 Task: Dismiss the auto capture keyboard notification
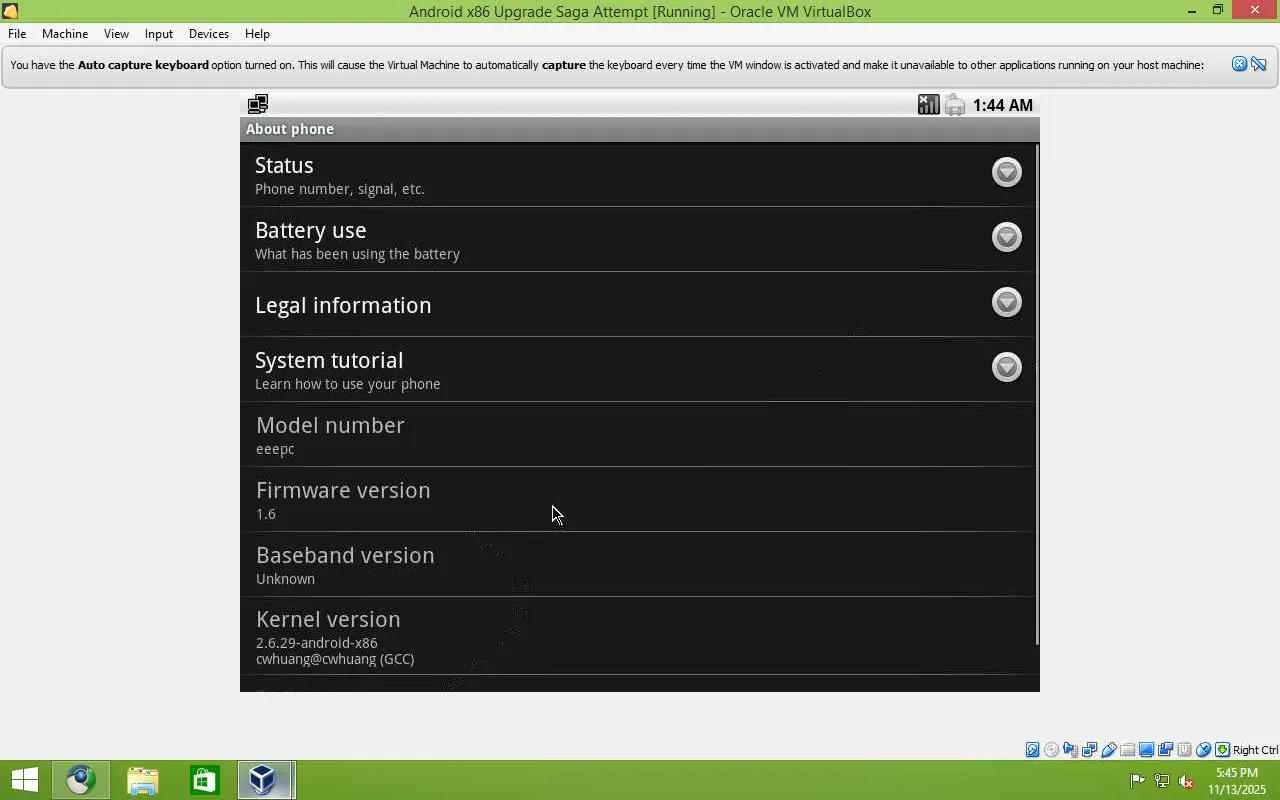pyautogui.click(x=1239, y=64)
